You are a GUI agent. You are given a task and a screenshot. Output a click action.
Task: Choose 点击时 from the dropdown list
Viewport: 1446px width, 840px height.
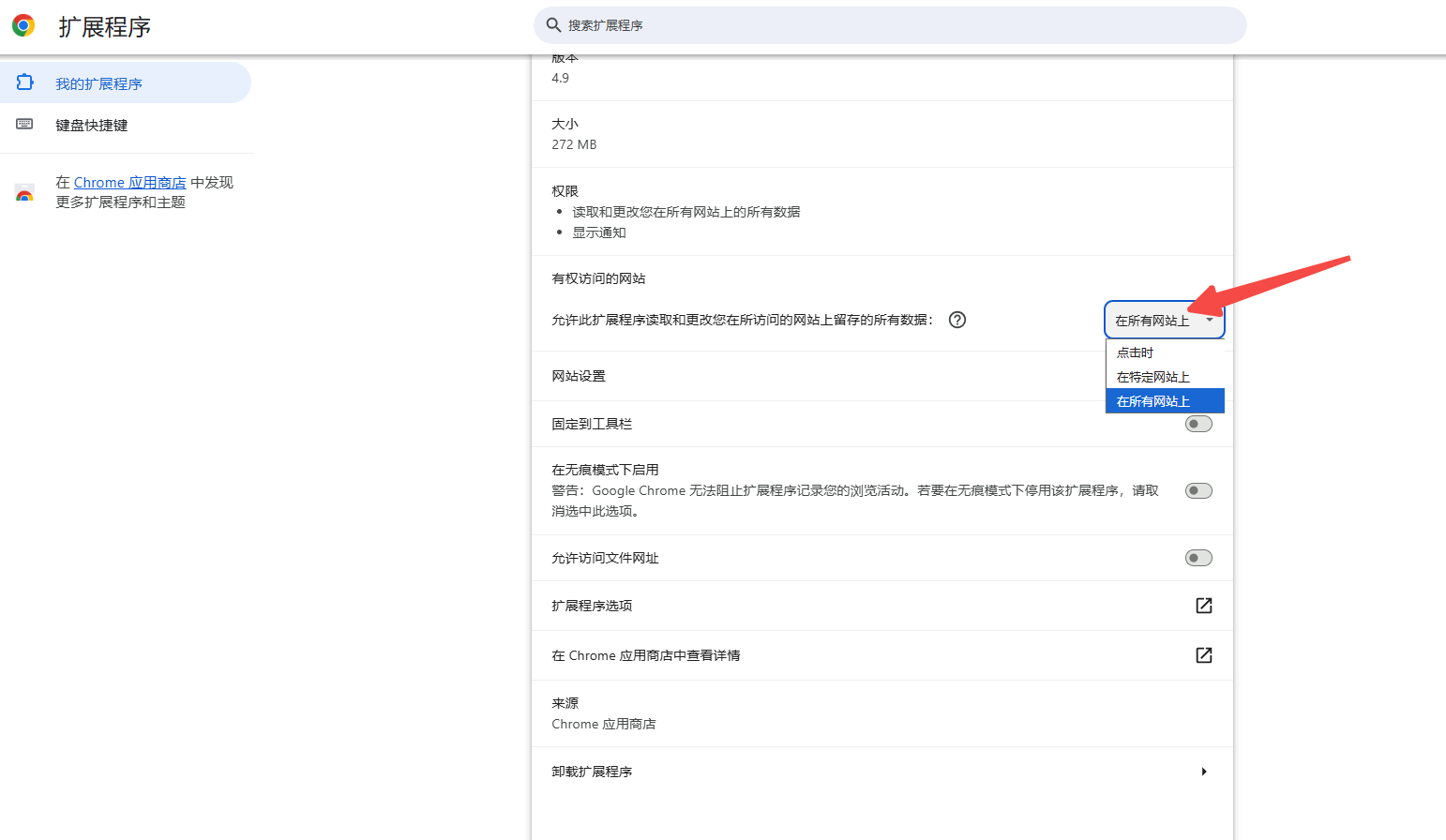1165,352
